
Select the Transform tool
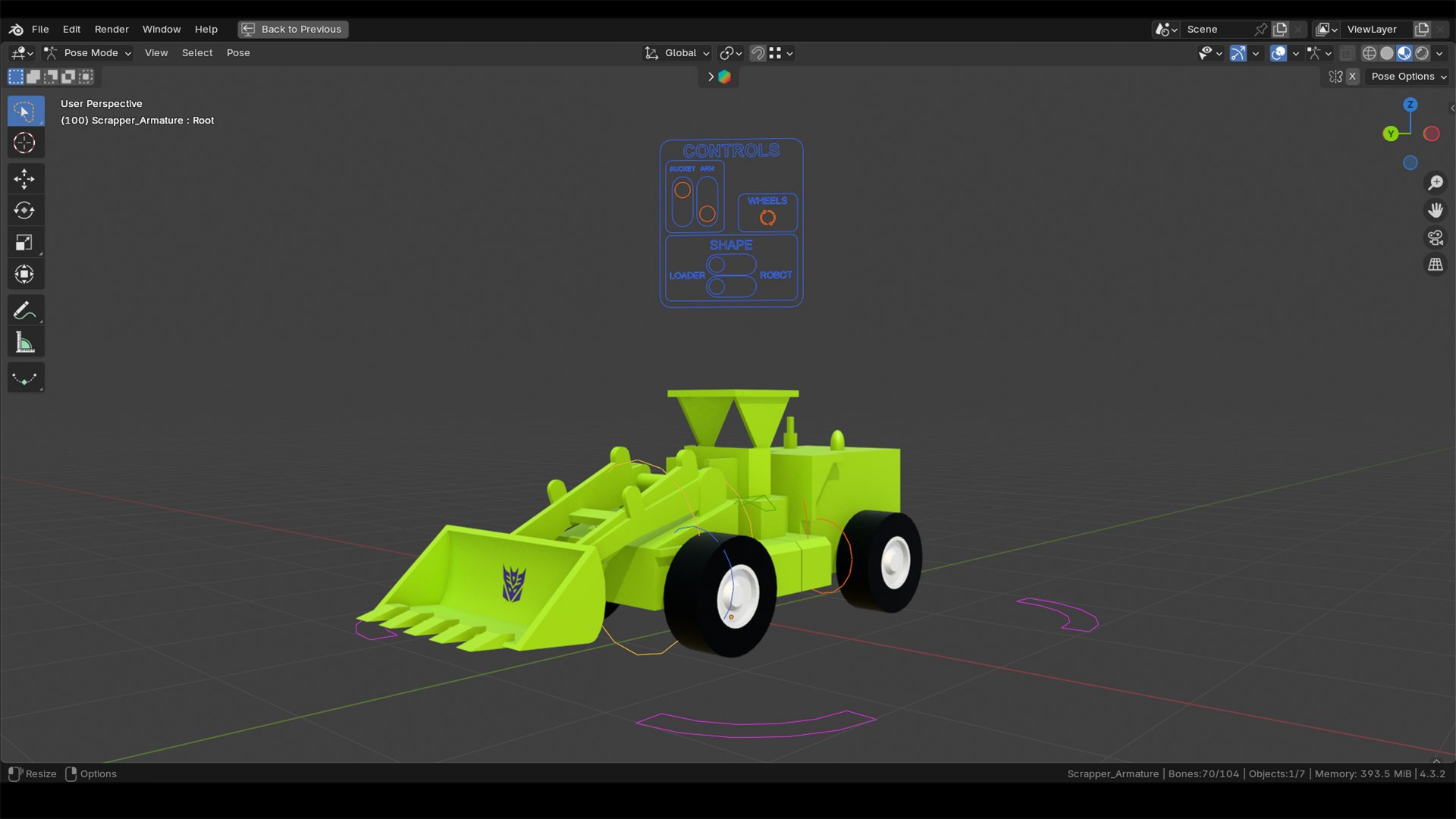tap(25, 274)
